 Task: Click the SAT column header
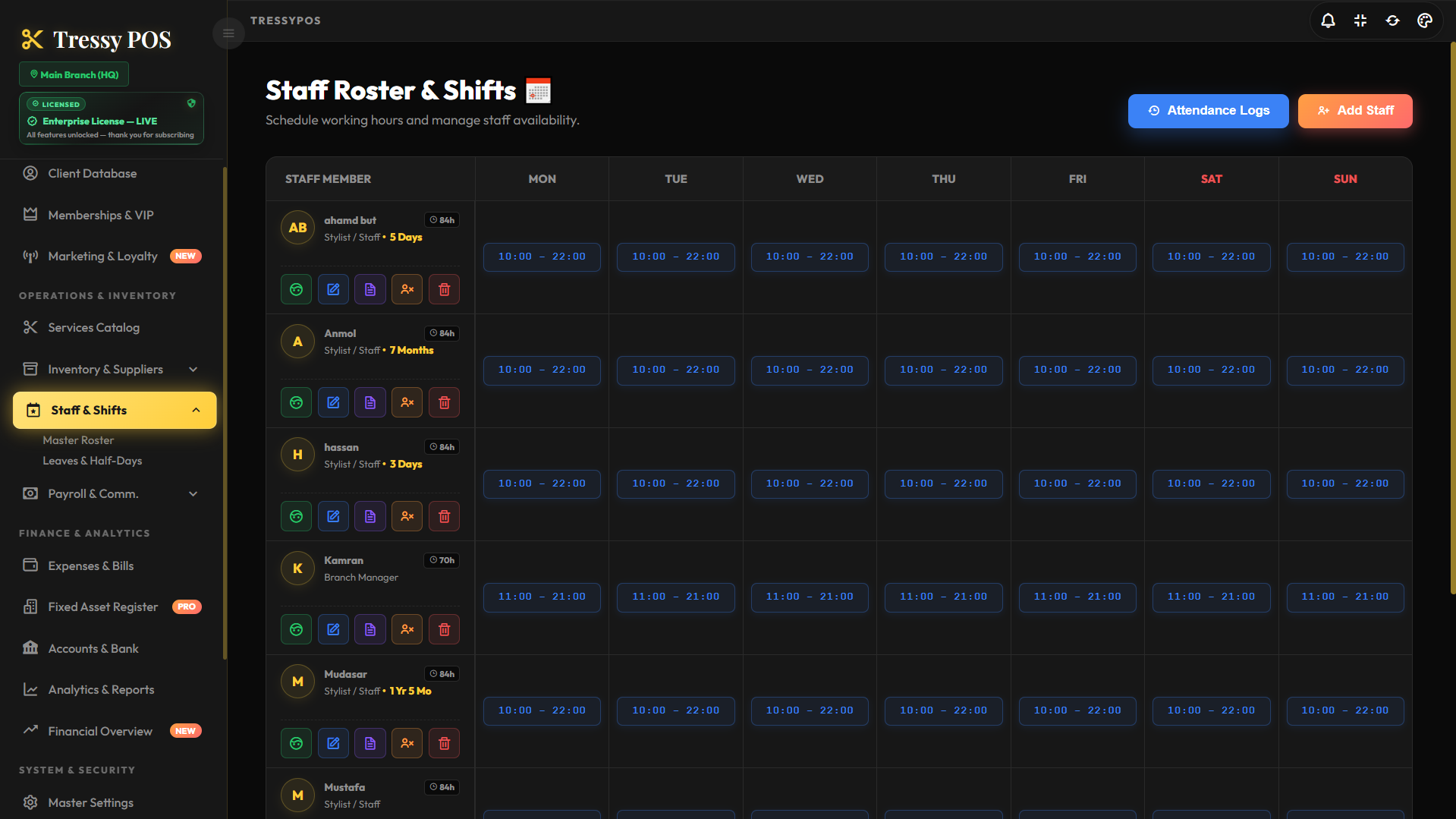pyautogui.click(x=1211, y=179)
